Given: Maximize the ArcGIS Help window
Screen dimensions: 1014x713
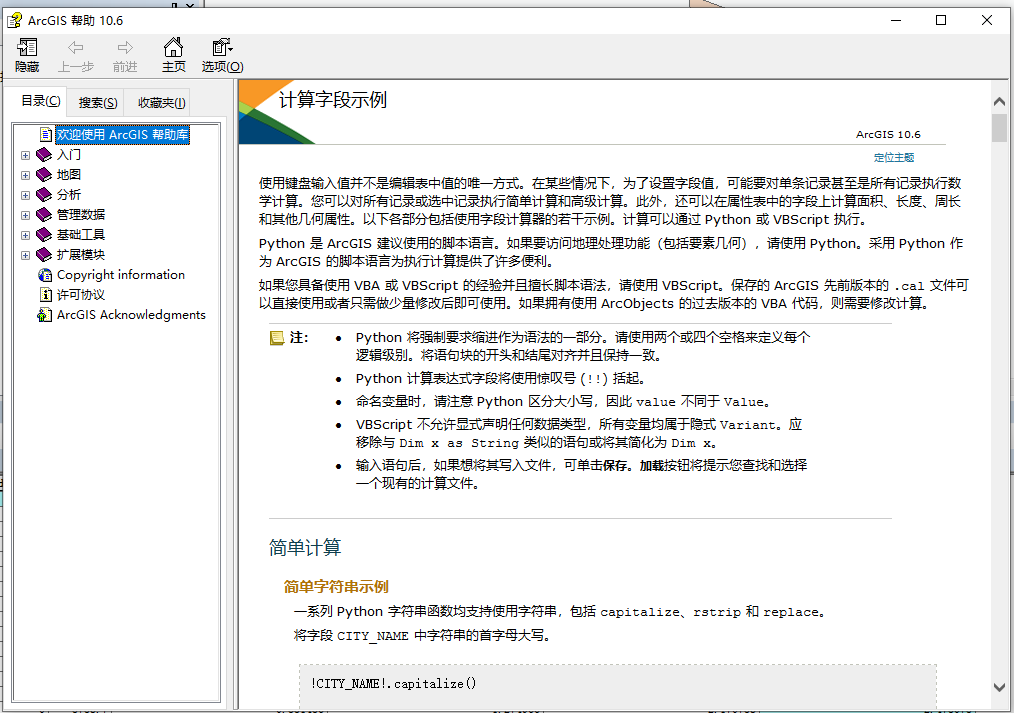Looking at the screenshot, I should (941, 21).
